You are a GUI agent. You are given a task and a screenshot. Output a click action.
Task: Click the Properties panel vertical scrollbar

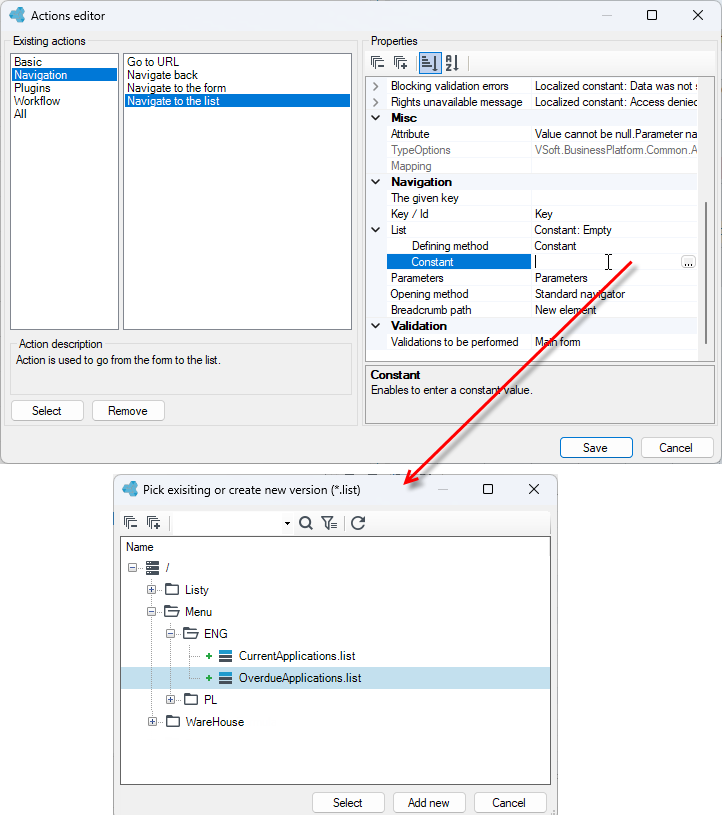click(706, 272)
